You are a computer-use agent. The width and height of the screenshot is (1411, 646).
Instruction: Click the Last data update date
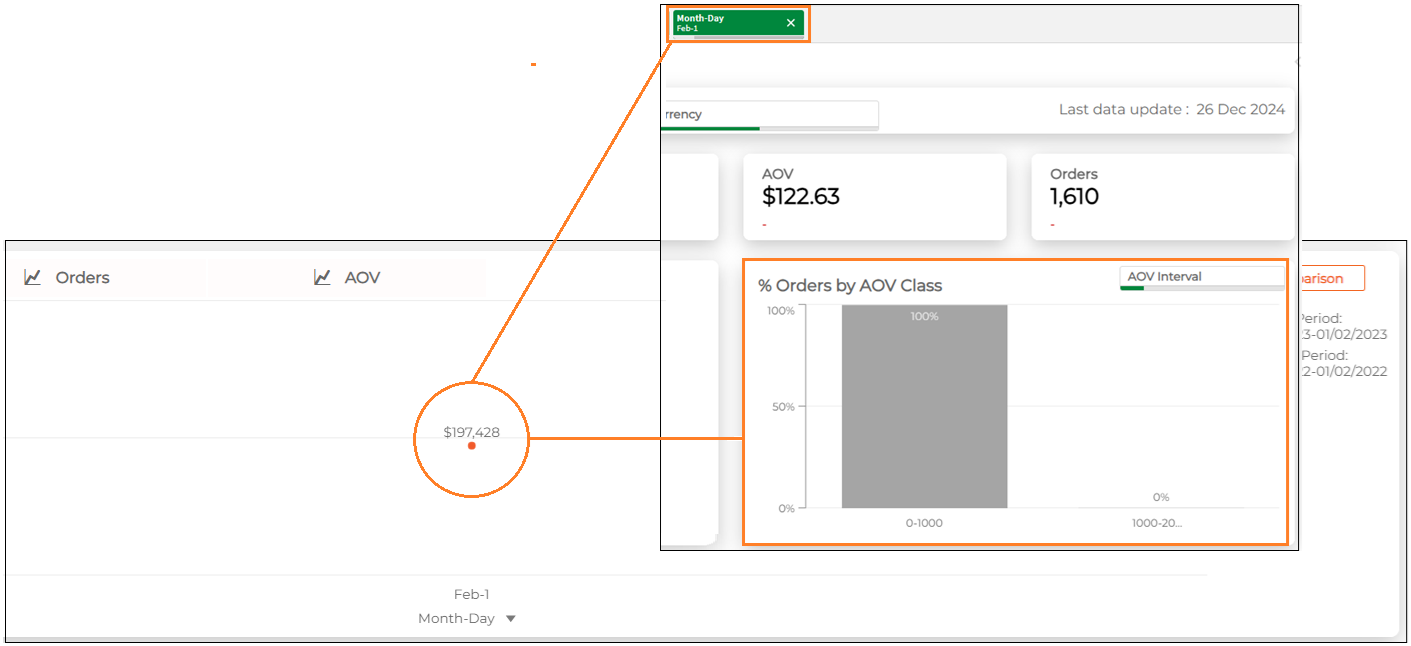(1240, 110)
